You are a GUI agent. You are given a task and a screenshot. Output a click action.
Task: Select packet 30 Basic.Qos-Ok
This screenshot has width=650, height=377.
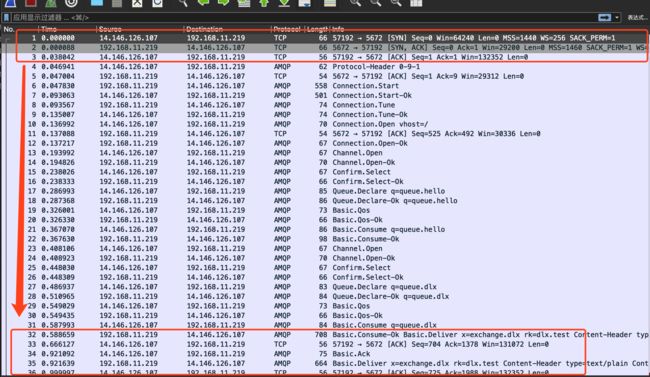tap(325, 315)
